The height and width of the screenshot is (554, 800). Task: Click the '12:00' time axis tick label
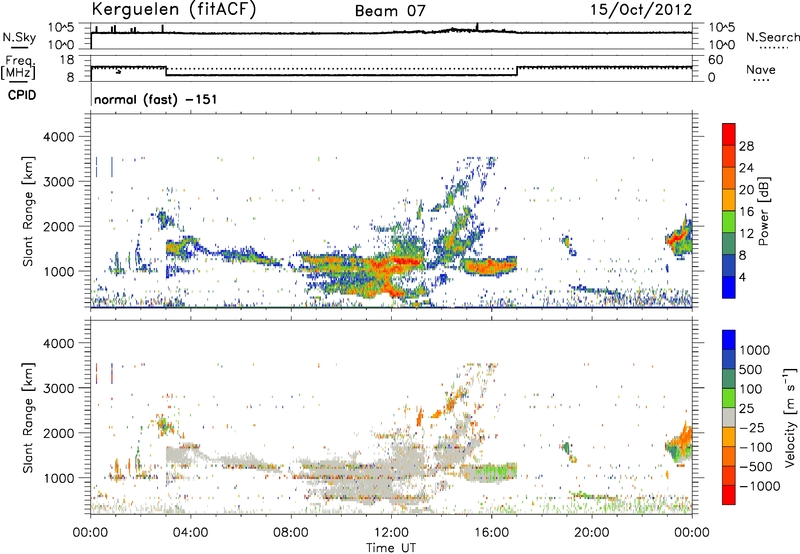[391, 533]
